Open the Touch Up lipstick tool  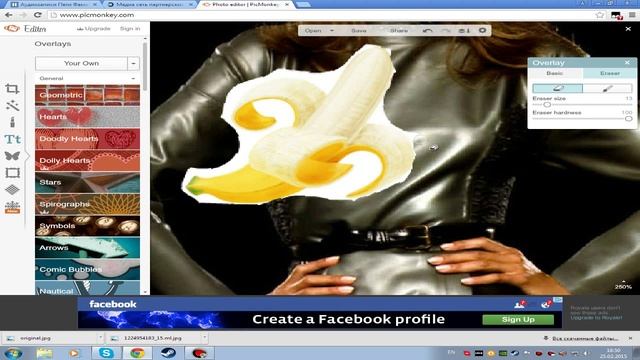[12, 122]
